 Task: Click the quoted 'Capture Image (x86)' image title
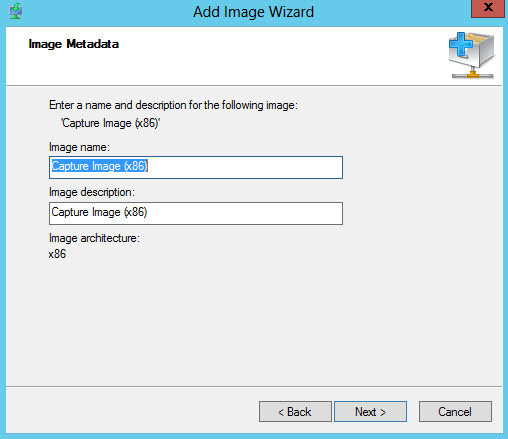pyautogui.click(x=110, y=123)
